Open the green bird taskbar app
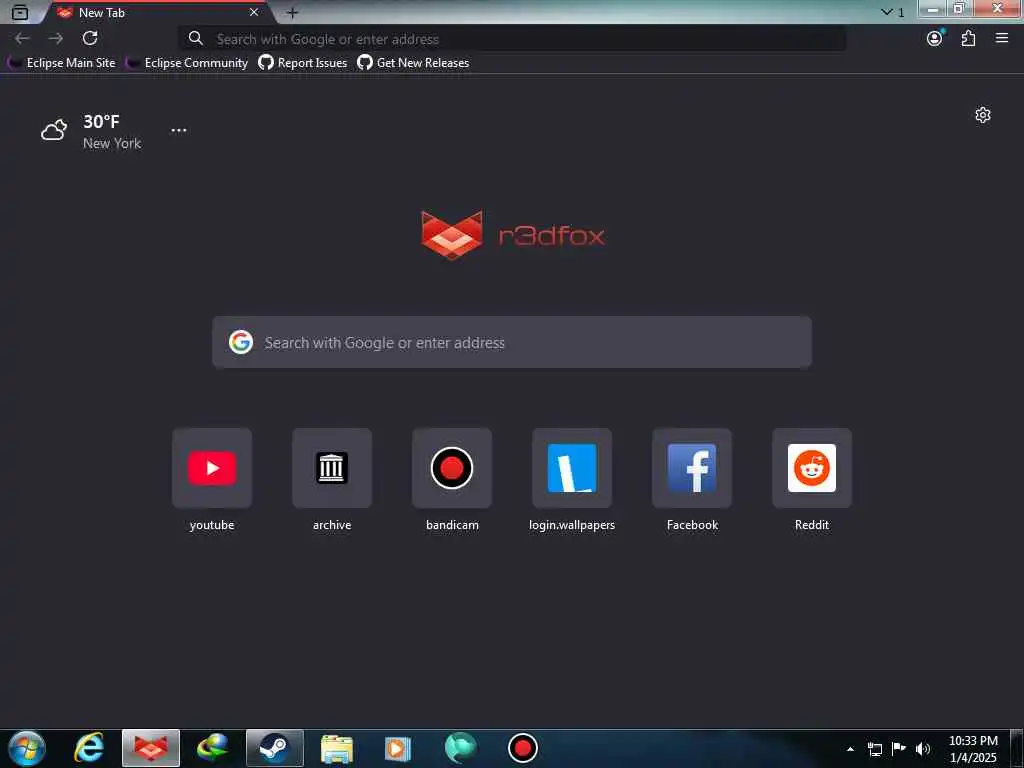Viewport: 1024px width, 768px height. point(460,748)
